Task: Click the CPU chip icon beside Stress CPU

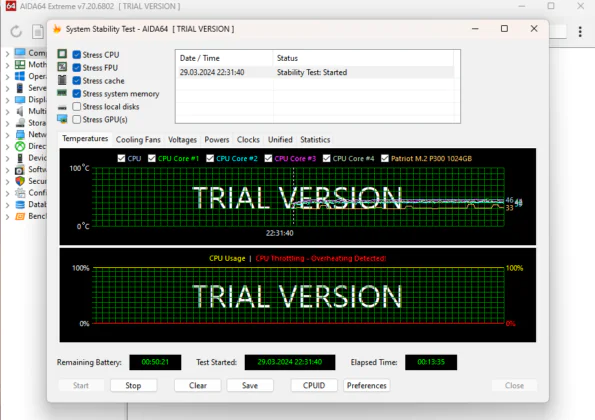Action: 62,54
